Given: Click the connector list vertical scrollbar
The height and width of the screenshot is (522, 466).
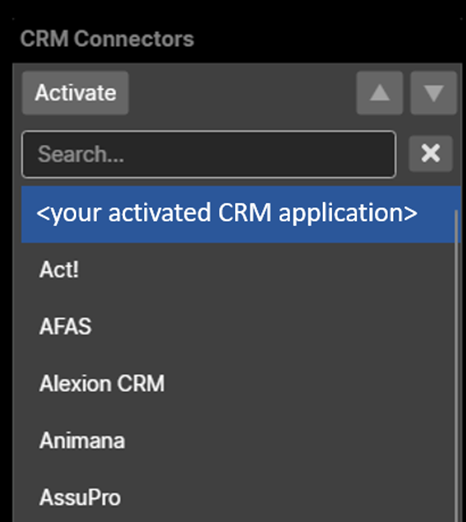Looking at the screenshot, I should click(x=456, y=366).
